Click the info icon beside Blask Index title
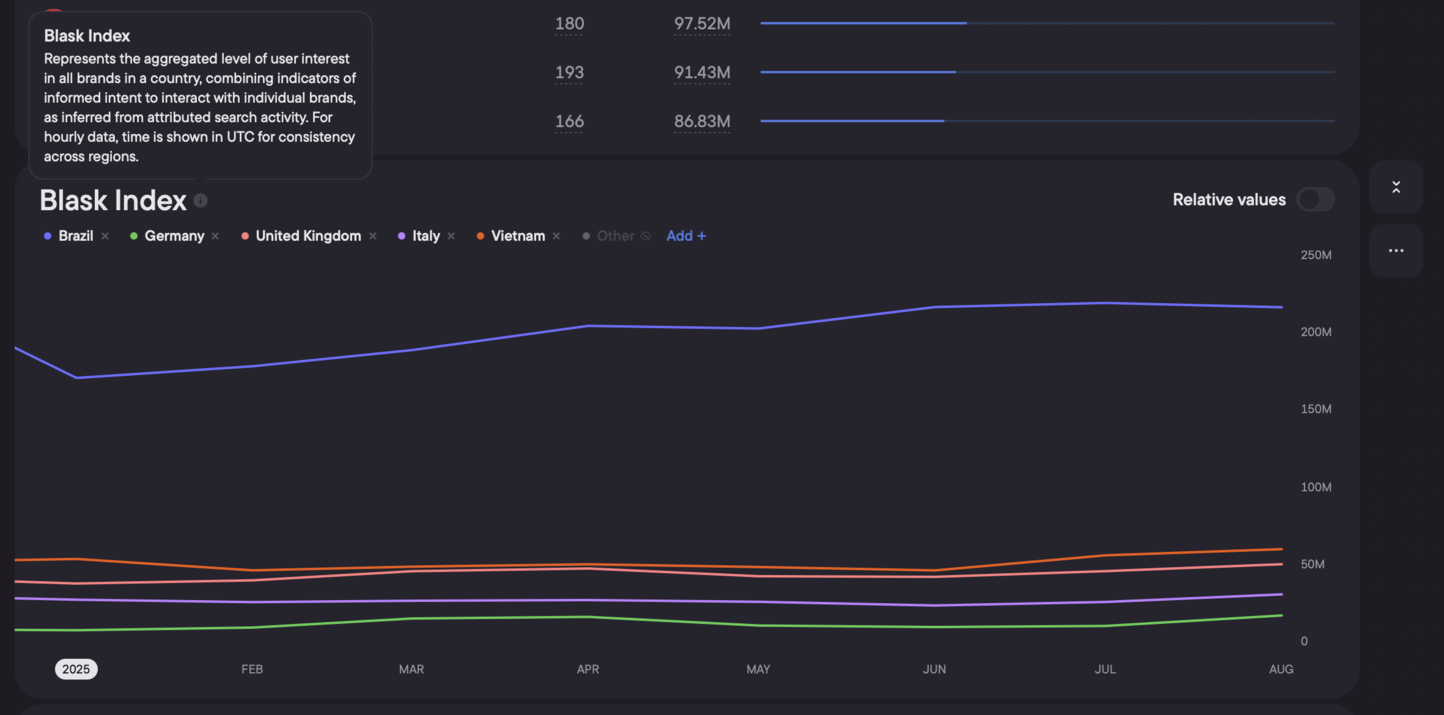The width and height of the screenshot is (1444, 715). [201, 200]
